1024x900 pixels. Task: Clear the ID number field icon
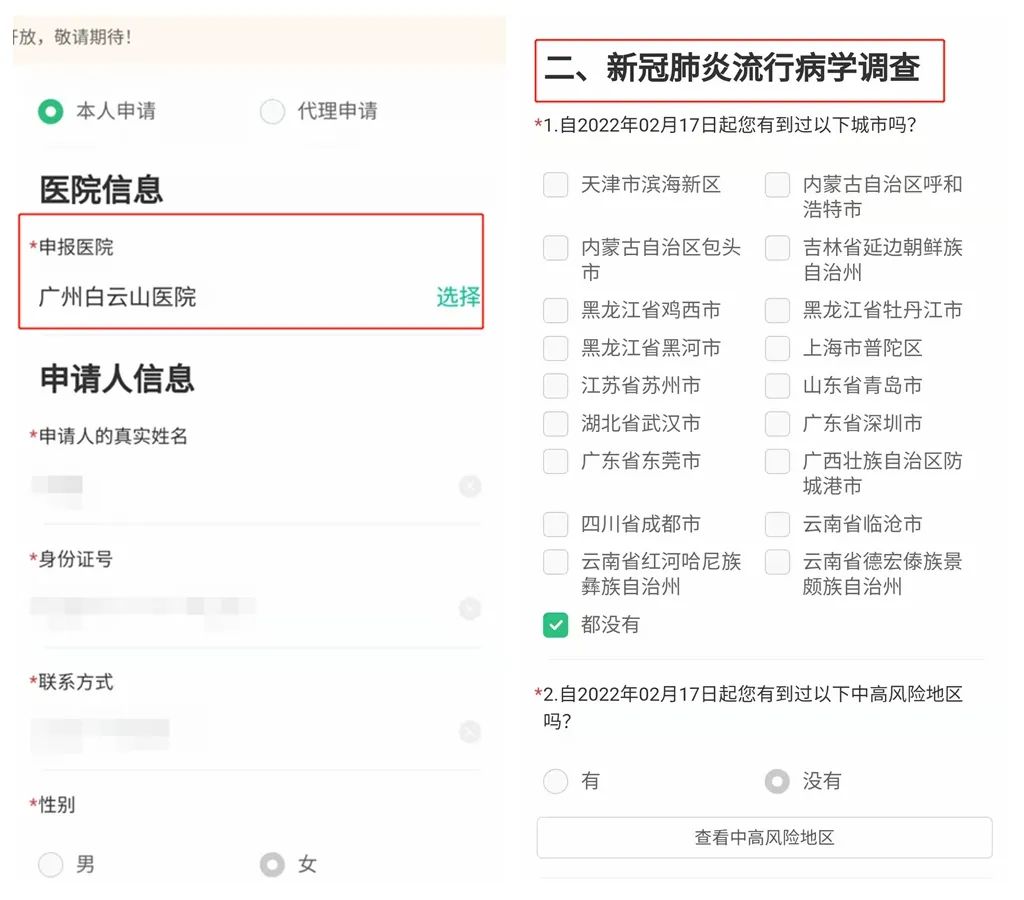470,608
